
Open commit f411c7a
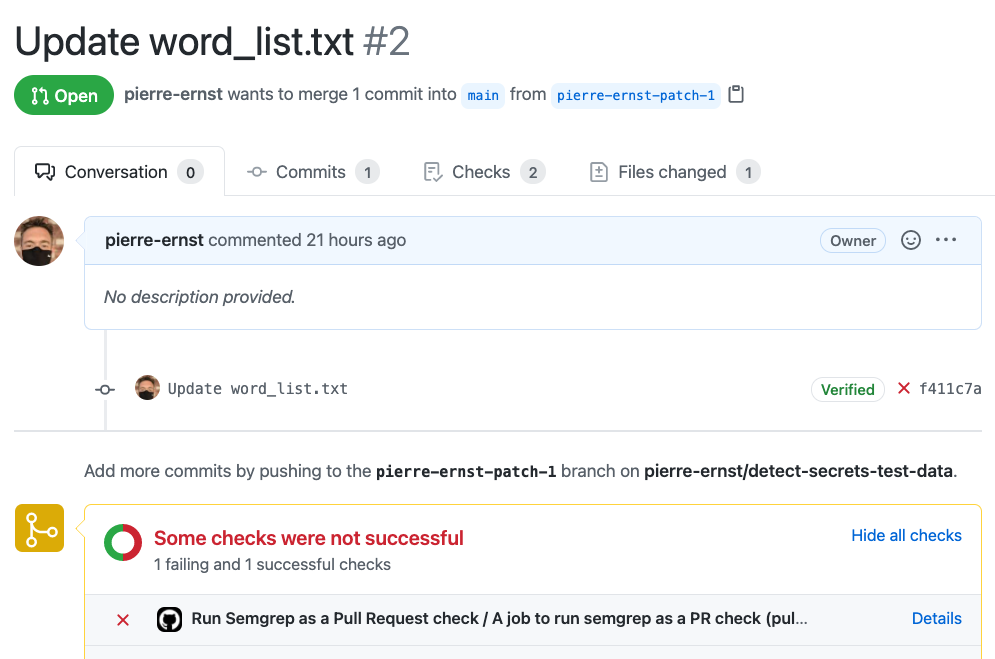tap(949, 389)
